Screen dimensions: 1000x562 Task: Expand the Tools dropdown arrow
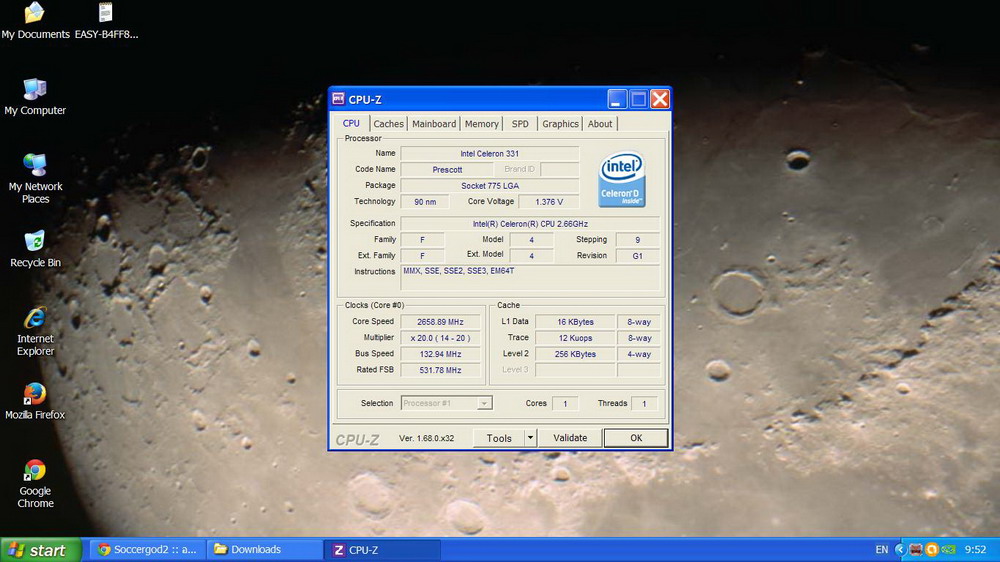click(x=530, y=438)
